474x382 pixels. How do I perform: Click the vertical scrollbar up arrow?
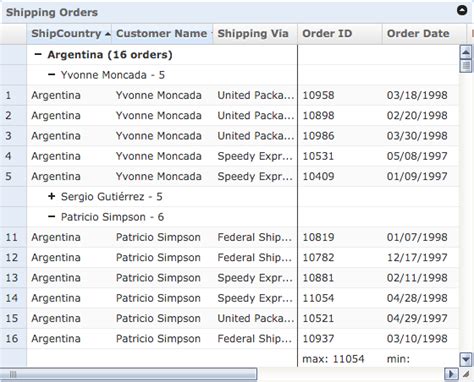point(466,52)
